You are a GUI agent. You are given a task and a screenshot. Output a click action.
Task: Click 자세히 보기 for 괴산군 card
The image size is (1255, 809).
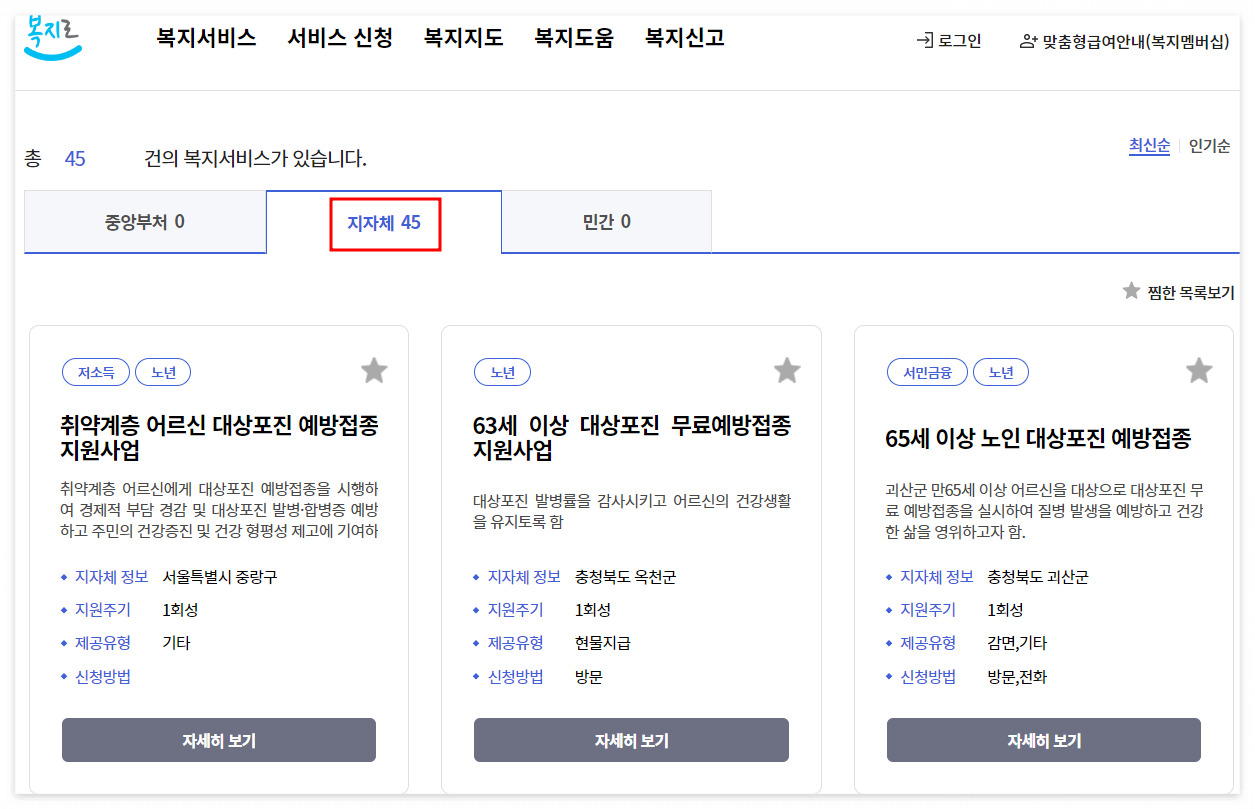(1044, 741)
